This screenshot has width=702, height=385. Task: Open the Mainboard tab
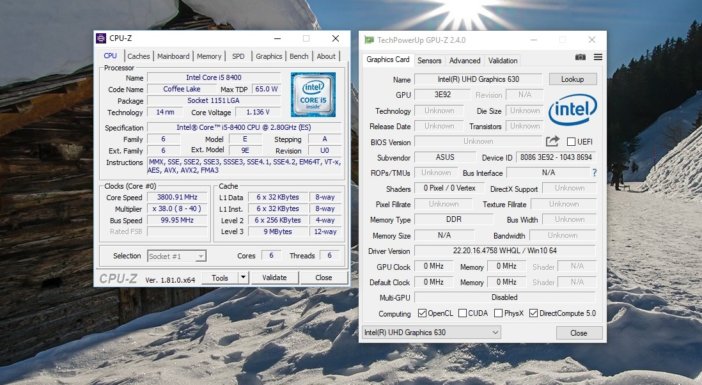[173, 56]
